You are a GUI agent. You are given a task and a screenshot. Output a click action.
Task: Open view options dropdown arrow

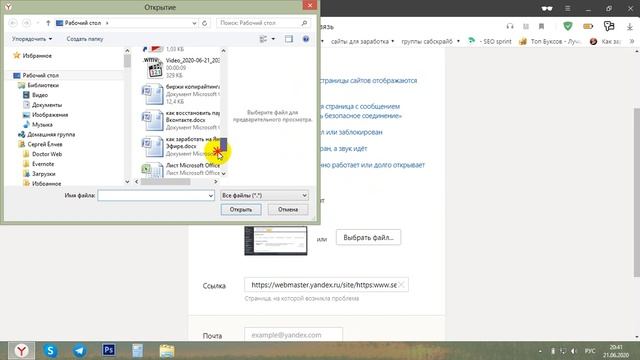tap(273, 39)
